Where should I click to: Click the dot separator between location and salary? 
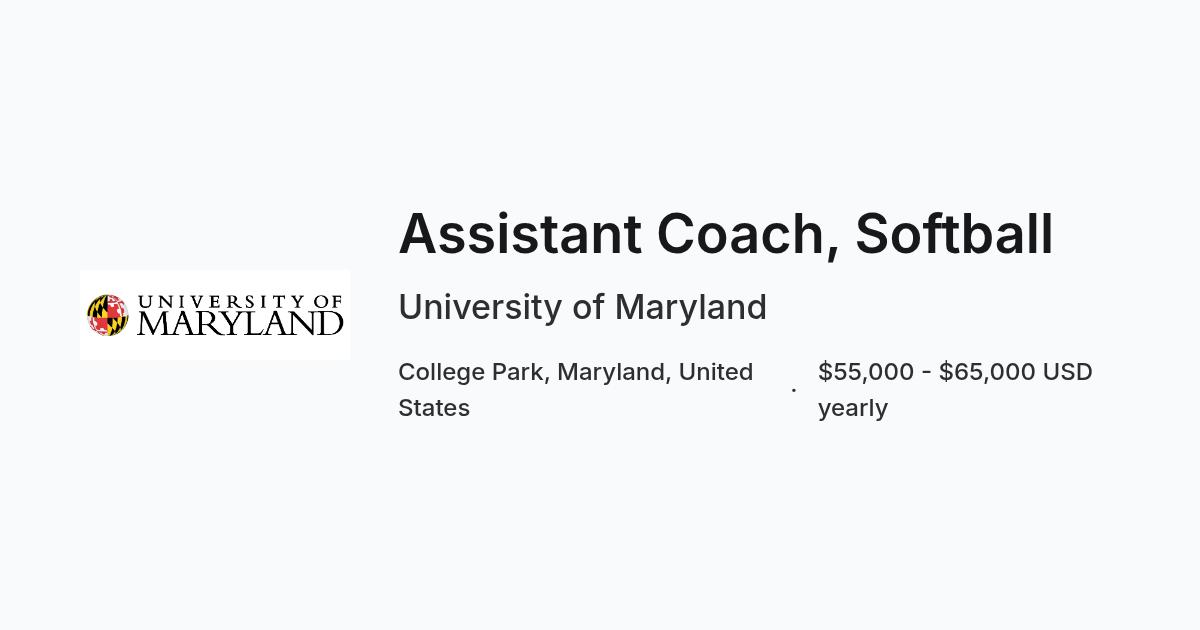click(794, 390)
